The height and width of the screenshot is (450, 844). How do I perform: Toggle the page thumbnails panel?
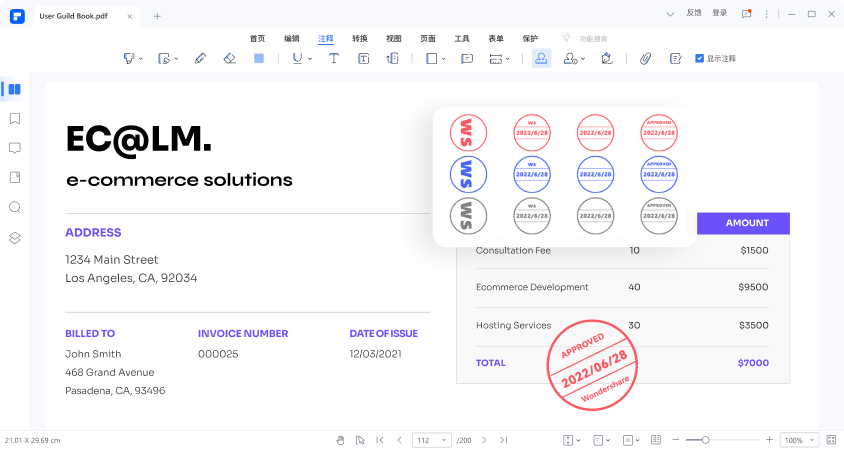tap(14, 89)
